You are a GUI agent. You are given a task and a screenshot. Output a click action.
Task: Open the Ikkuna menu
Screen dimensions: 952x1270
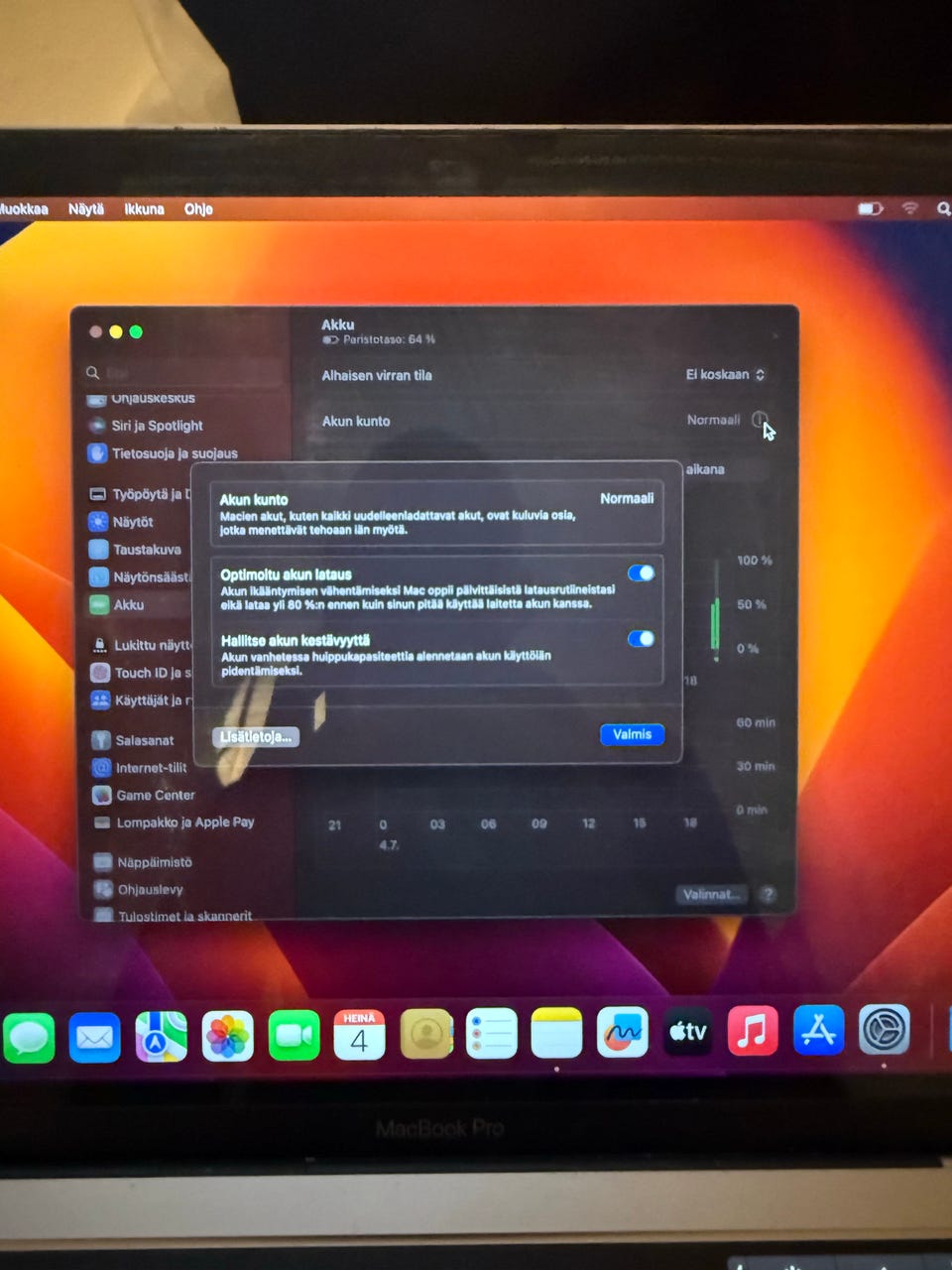coord(144,208)
